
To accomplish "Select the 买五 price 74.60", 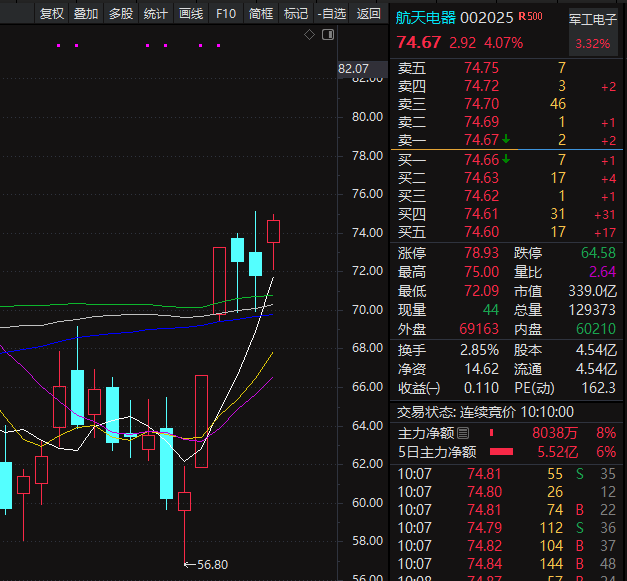I will pyautogui.click(x=481, y=232).
